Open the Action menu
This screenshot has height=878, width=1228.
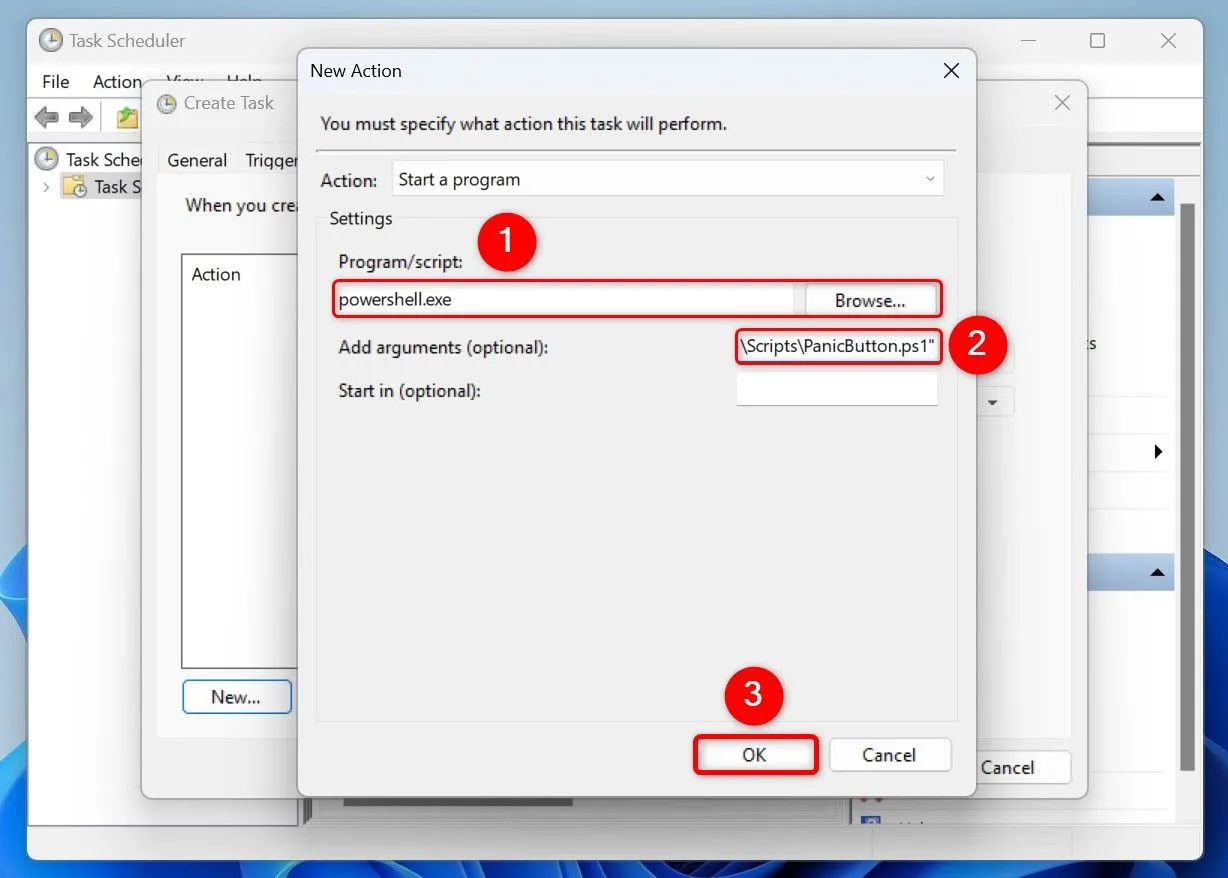117,81
